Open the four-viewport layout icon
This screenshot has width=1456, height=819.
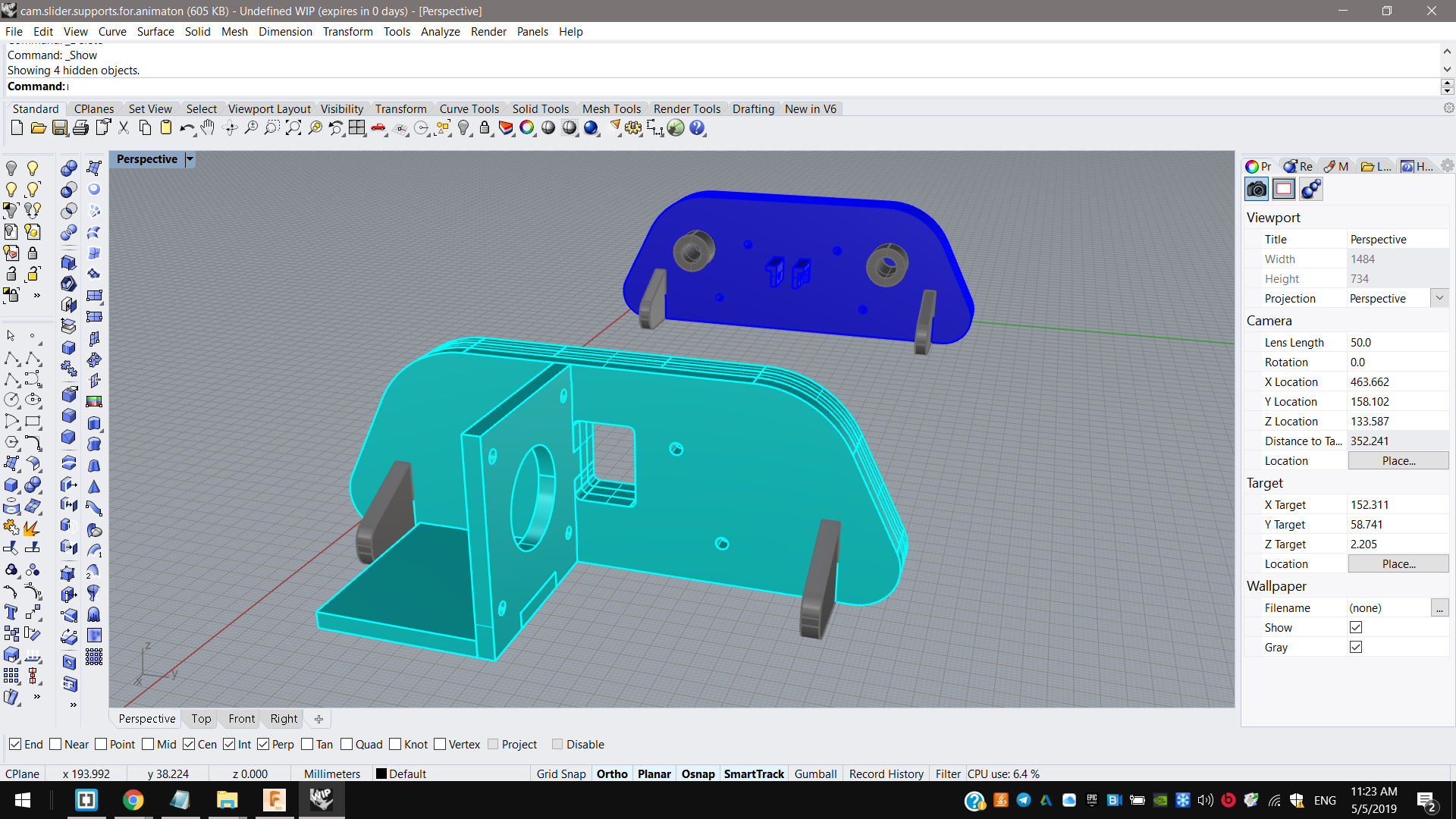(x=357, y=128)
